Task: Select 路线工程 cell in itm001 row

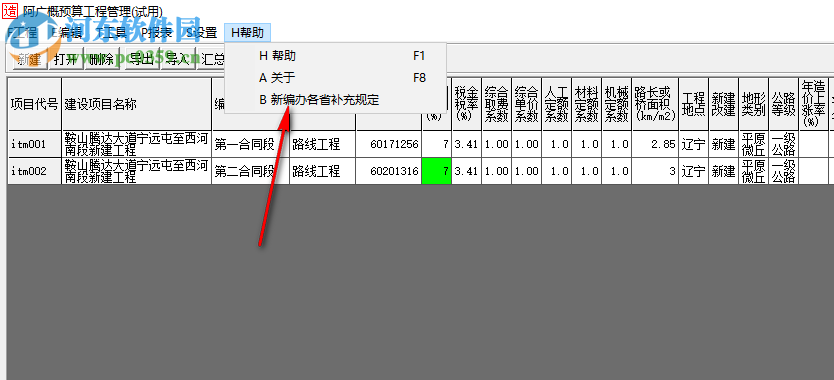Action: (323, 144)
